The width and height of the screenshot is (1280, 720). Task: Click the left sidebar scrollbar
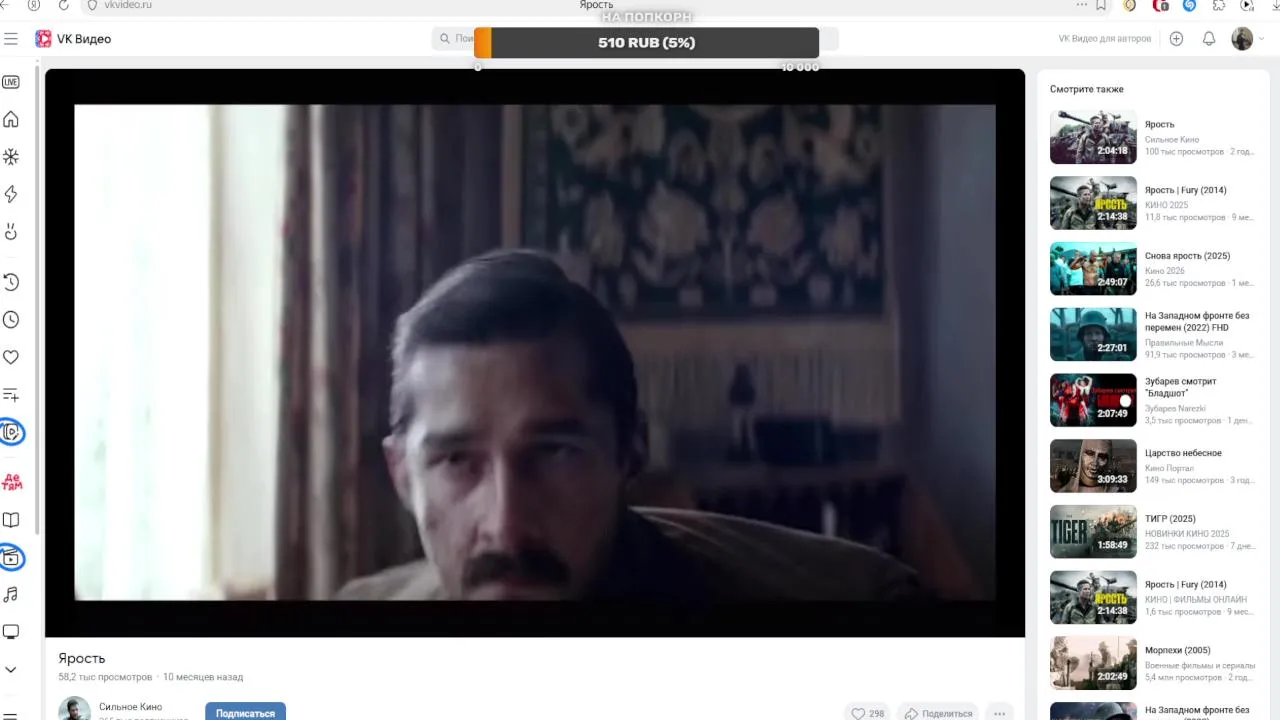(38, 300)
